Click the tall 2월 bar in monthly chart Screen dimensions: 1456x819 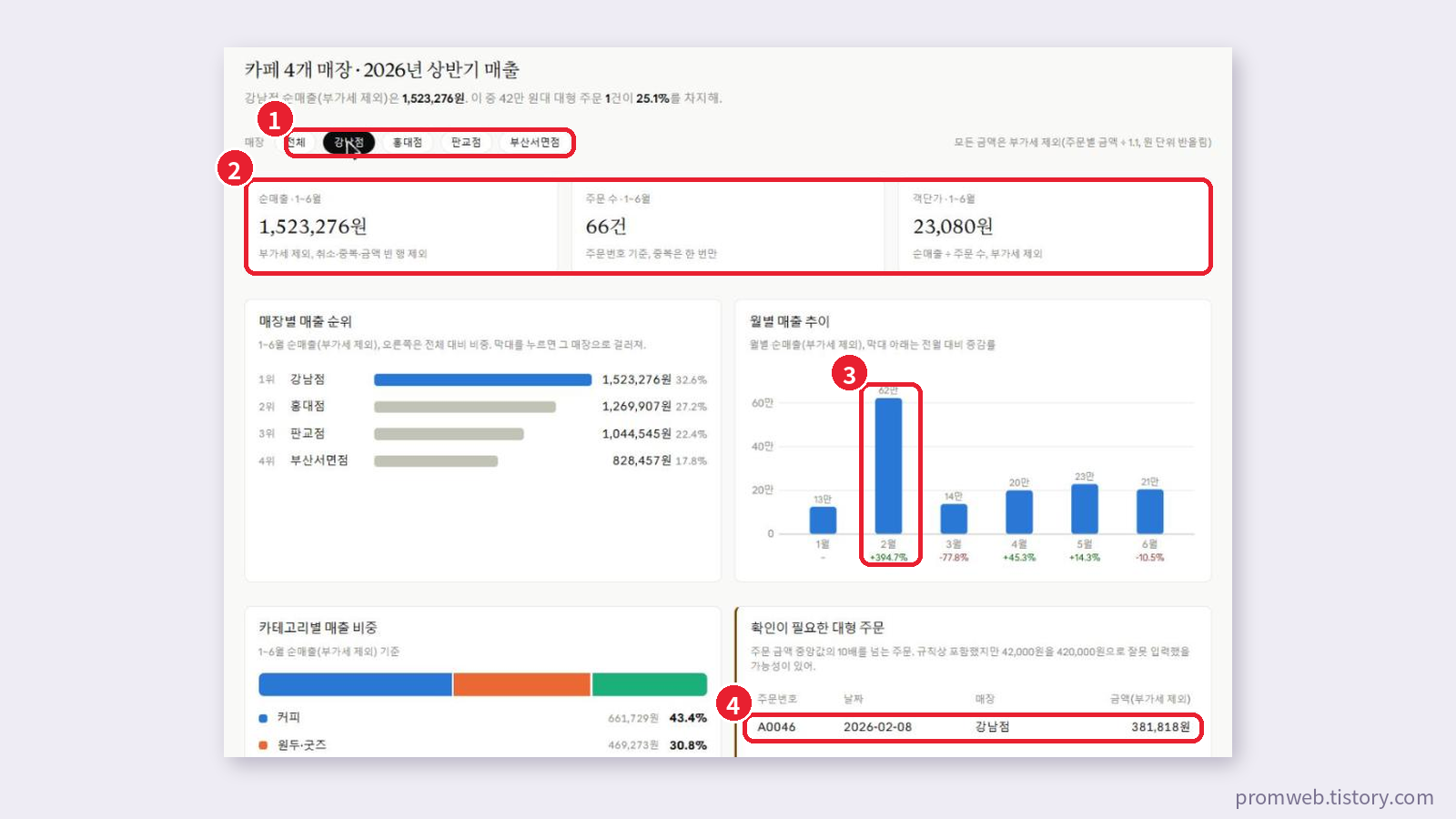click(x=888, y=466)
